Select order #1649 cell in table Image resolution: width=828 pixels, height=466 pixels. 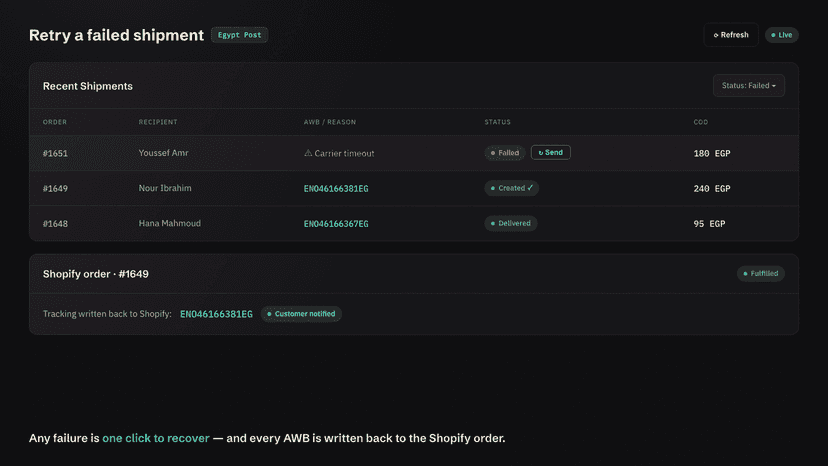click(x=55, y=189)
